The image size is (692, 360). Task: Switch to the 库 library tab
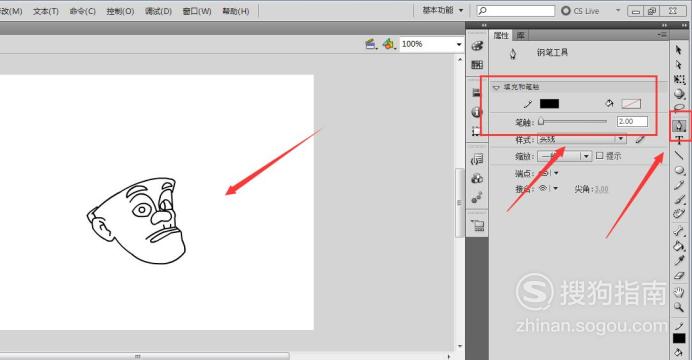[x=521, y=35]
